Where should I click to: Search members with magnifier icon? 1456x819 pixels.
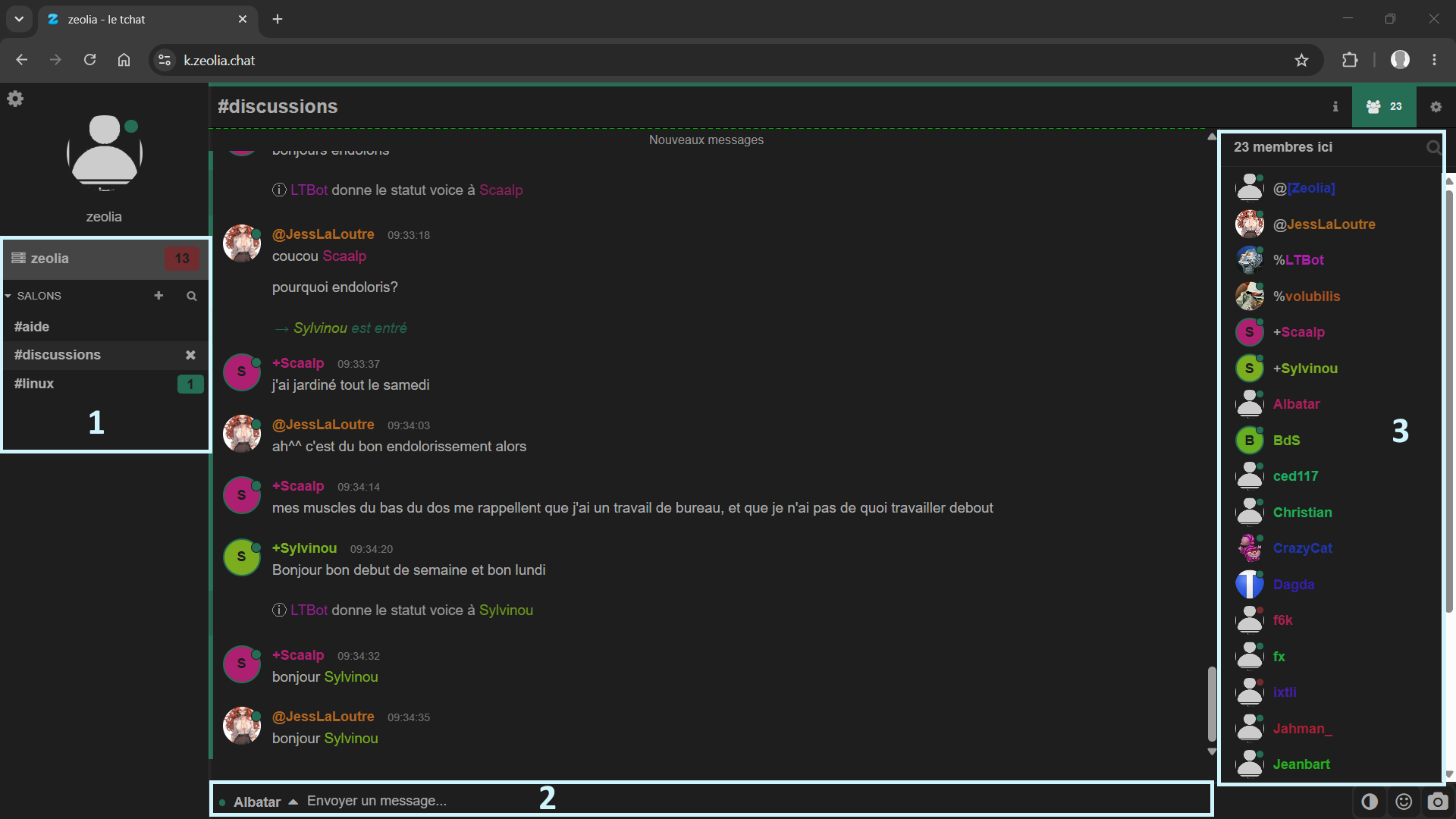coord(1432,148)
